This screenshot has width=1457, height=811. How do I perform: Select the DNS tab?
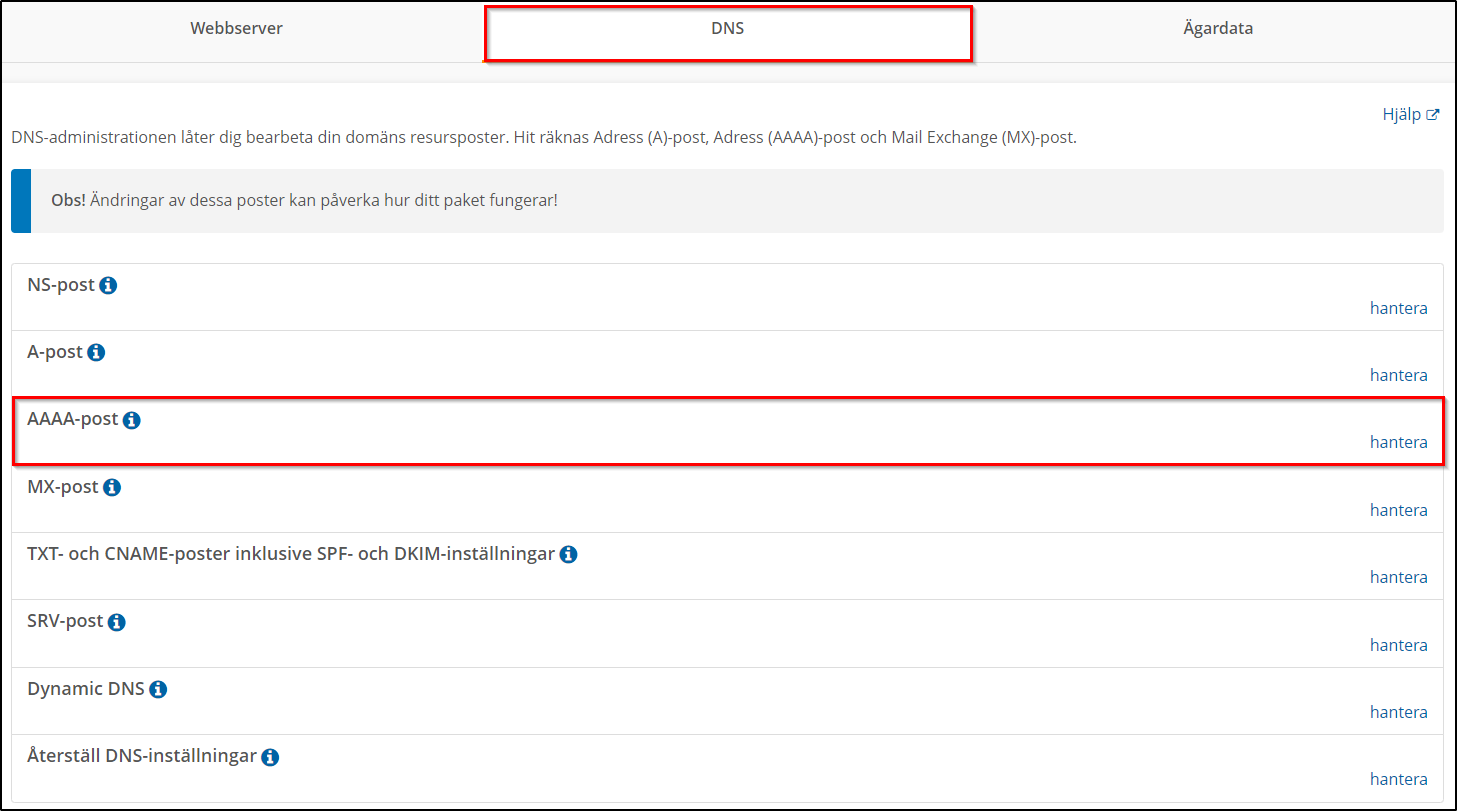[727, 29]
